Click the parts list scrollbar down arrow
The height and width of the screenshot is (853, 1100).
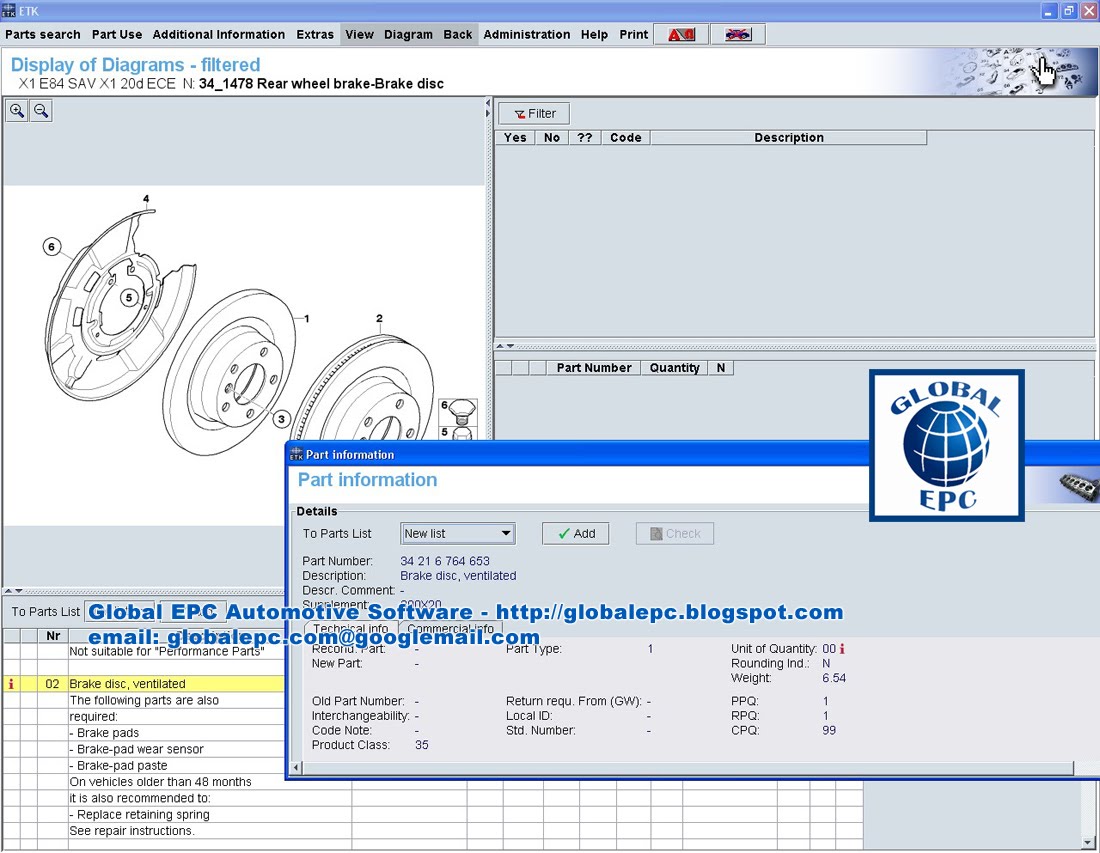click(x=1088, y=842)
